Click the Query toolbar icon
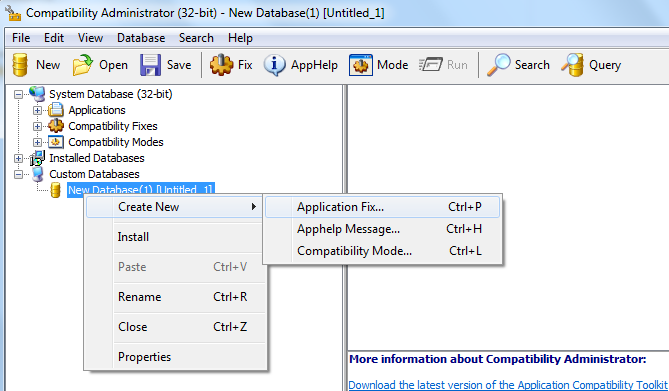669x391 pixels. (572, 65)
